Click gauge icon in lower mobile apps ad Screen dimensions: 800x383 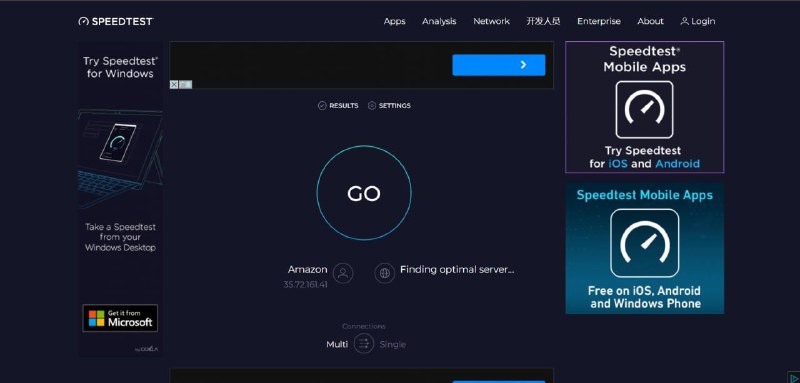tap(645, 243)
